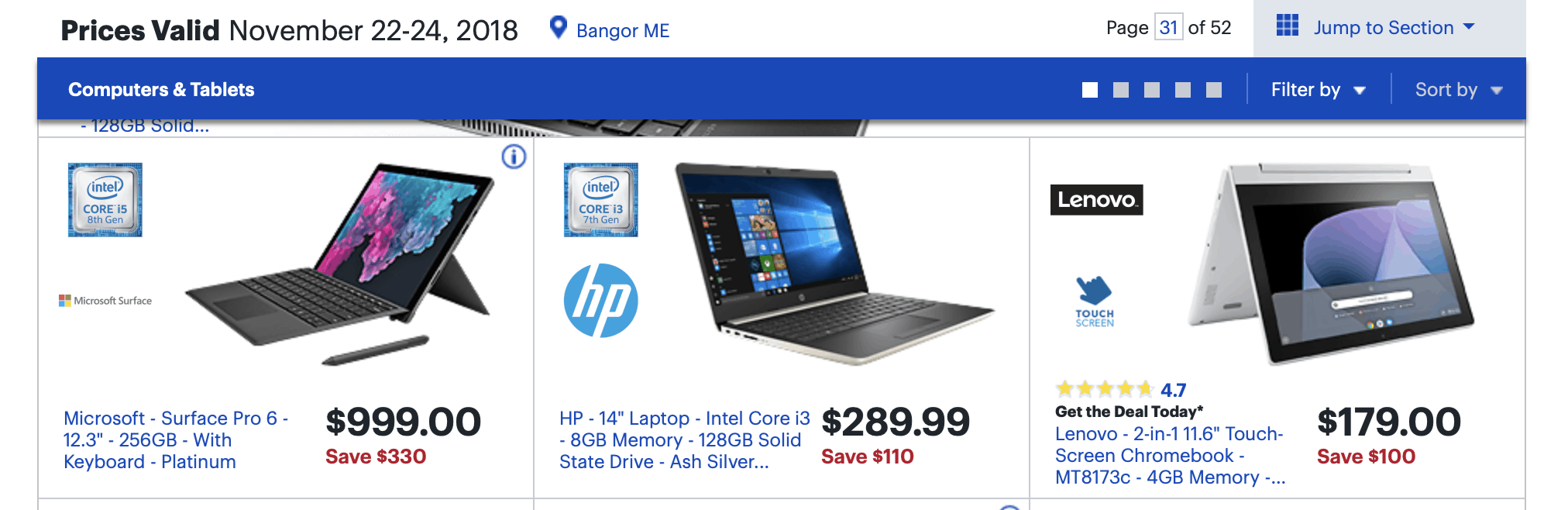Screen dimensions: 1568x510
Task: Select the first page indicator square
Action: pyautogui.click(x=1090, y=90)
